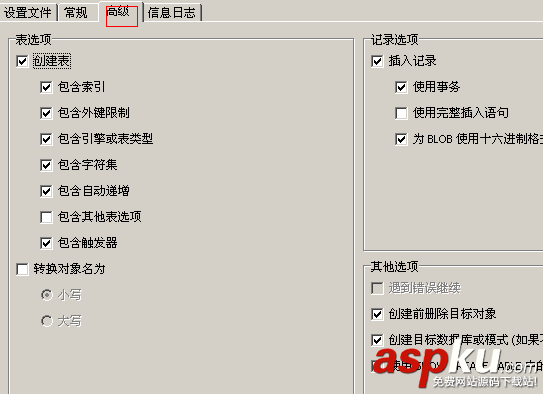This screenshot has height=394, width=543.
Task: Select the 小写 radio button
Action: [x=47, y=295]
